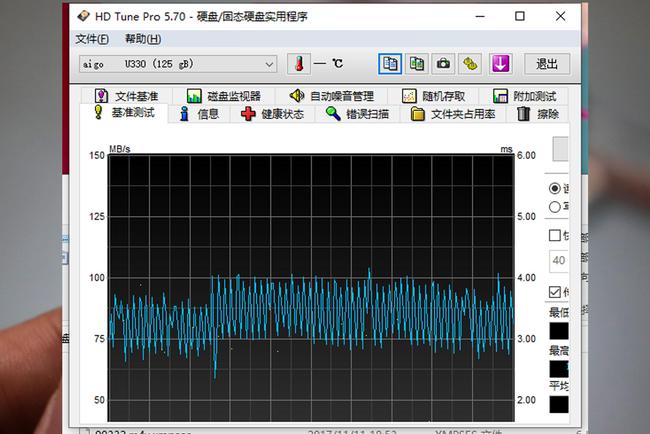Open the options gears icon
Image resolution: width=650 pixels, height=434 pixels.
point(470,64)
